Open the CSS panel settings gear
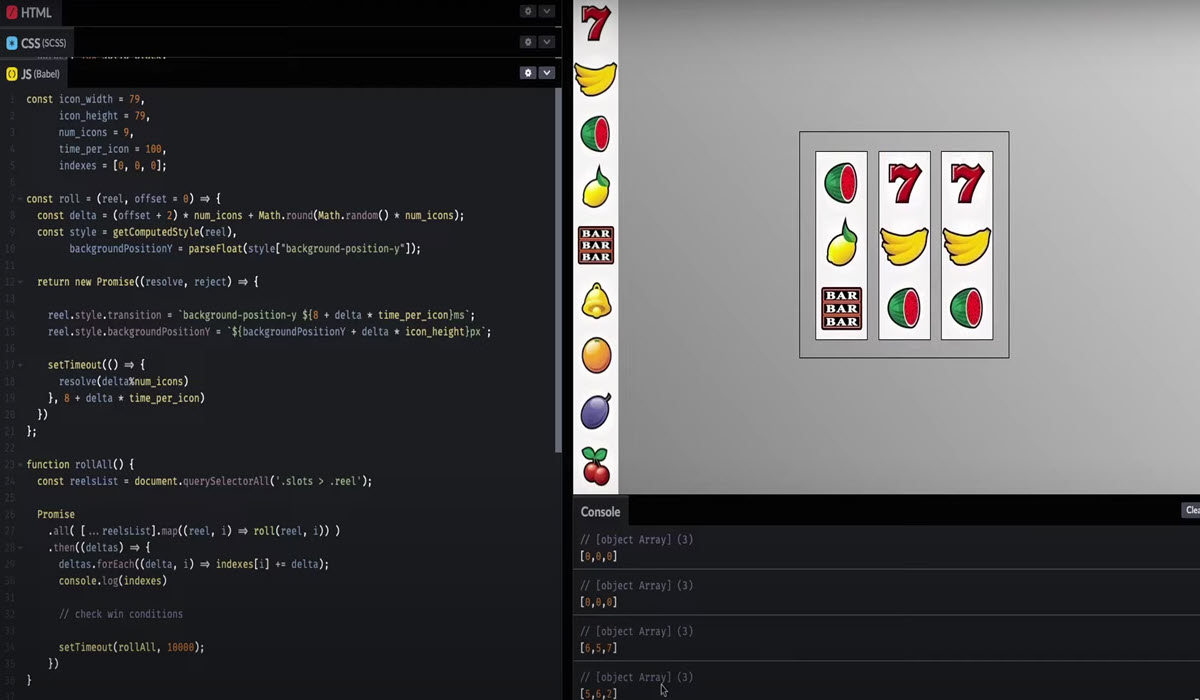The height and width of the screenshot is (700, 1200). 528,42
